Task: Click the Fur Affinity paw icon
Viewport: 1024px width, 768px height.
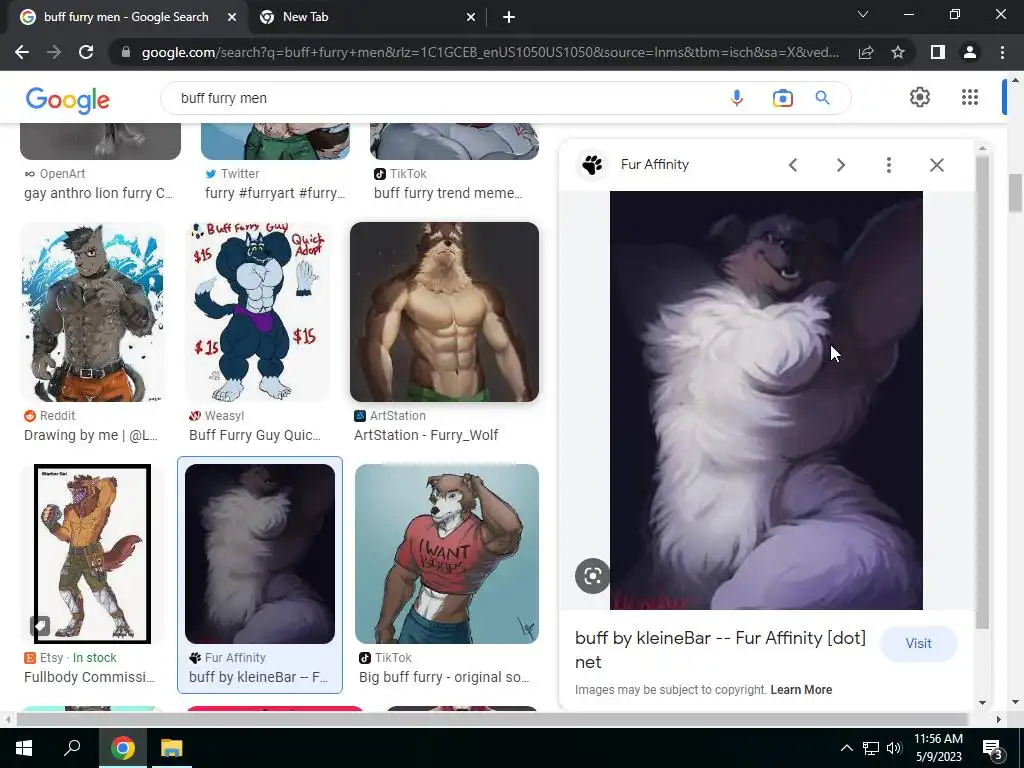Action: click(592, 165)
